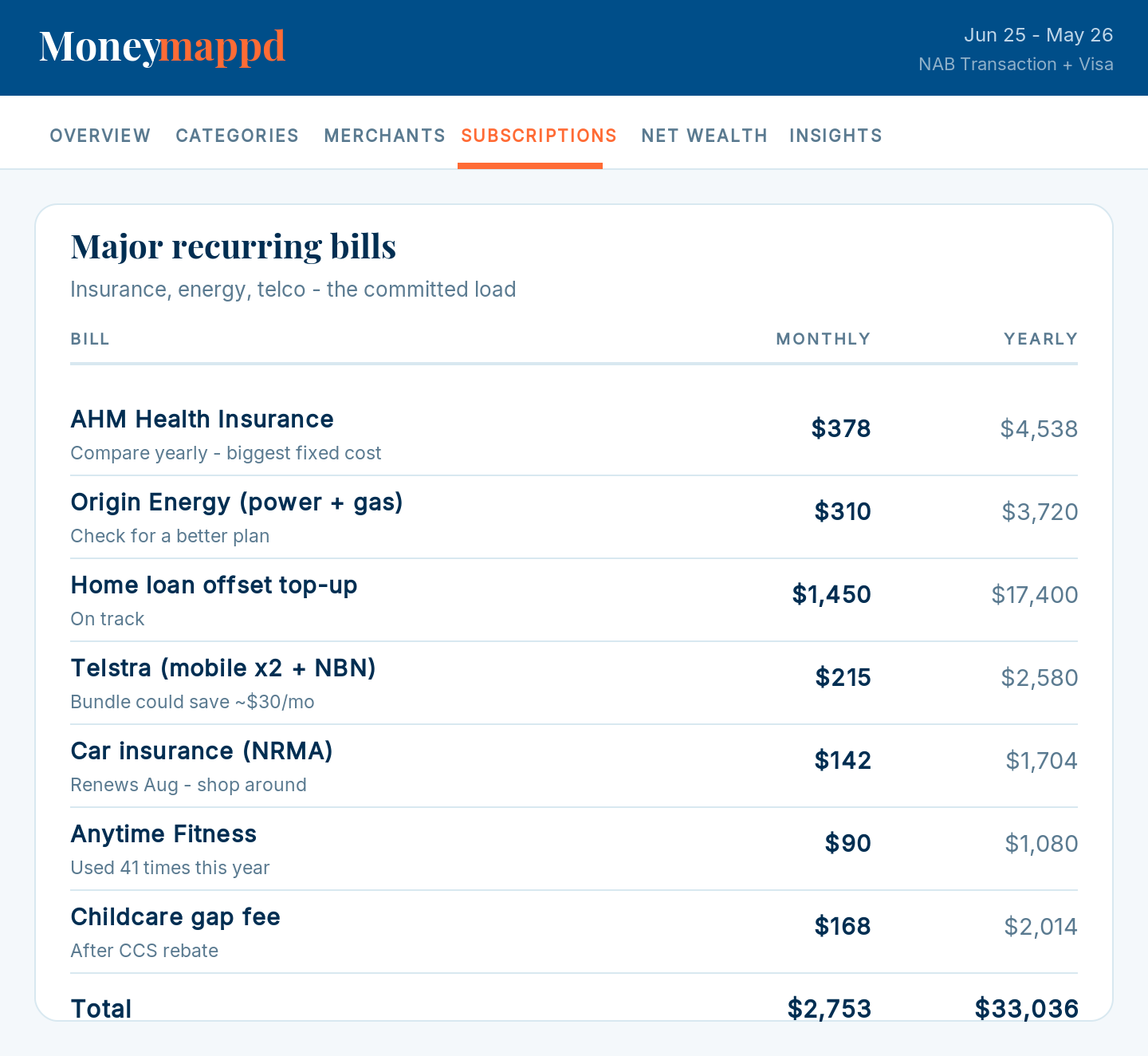Click the $1,450 monthly amount
This screenshot has height=1056, width=1148.
pos(832,595)
